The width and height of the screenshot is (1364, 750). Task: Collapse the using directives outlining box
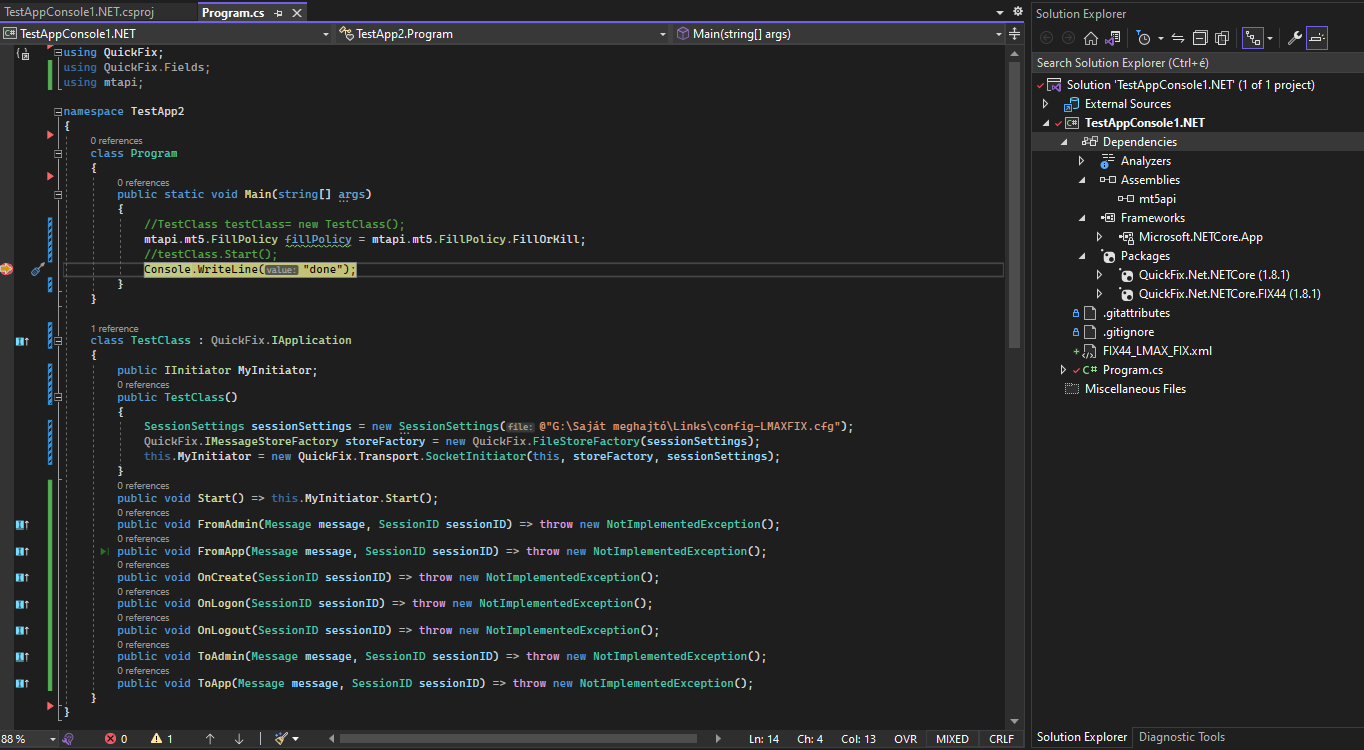coord(57,52)
